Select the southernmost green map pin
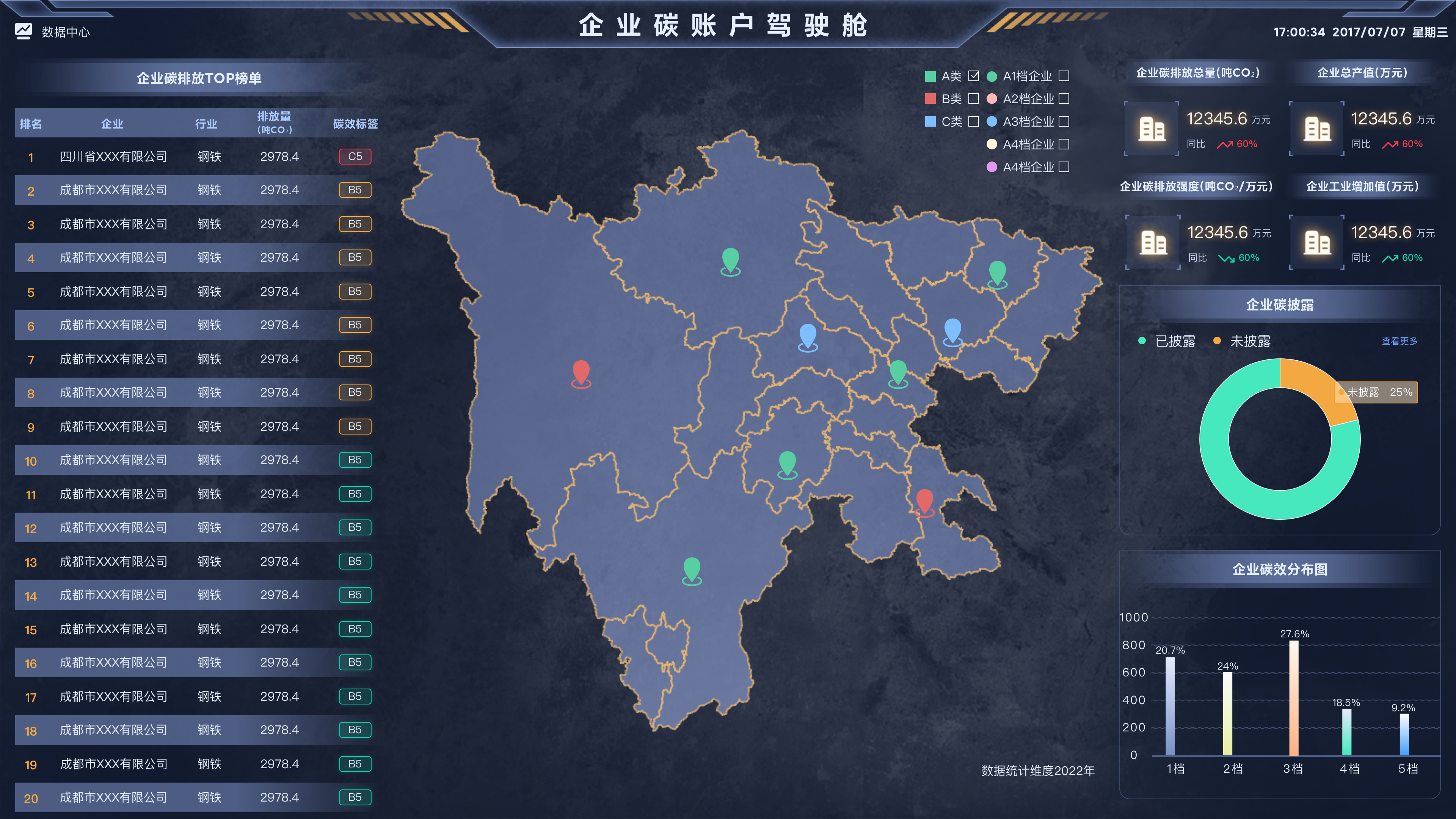The width and height of the screenshot is (1456, 819). tap(692, 571)
